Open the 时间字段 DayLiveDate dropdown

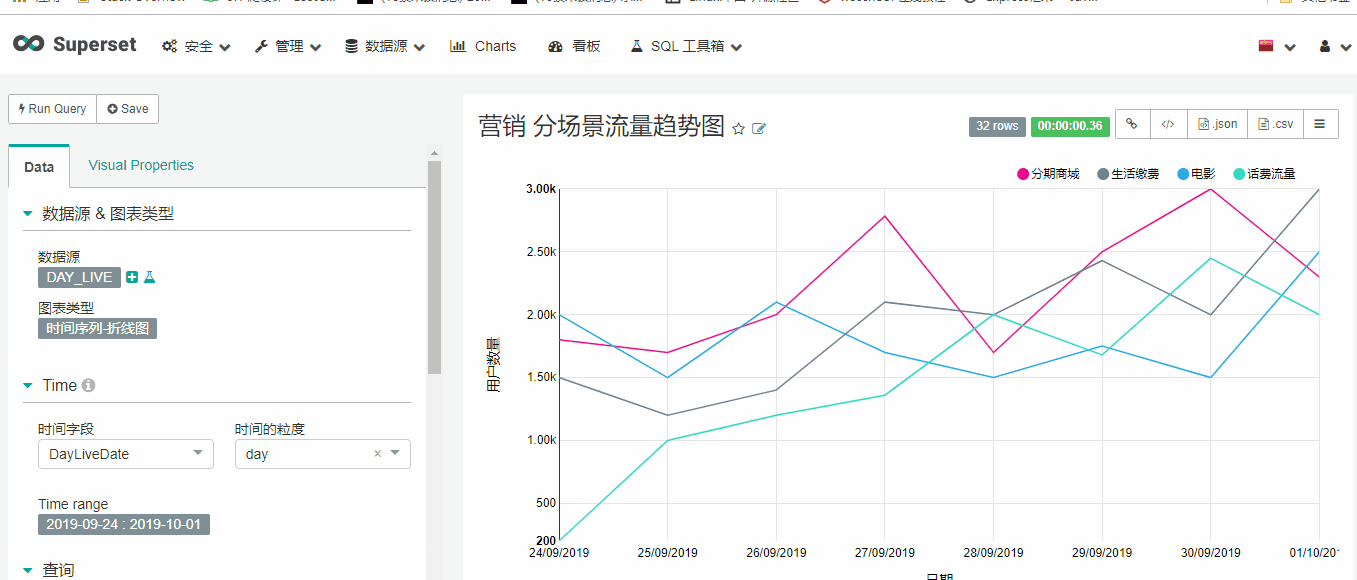(x=125, y=453)
